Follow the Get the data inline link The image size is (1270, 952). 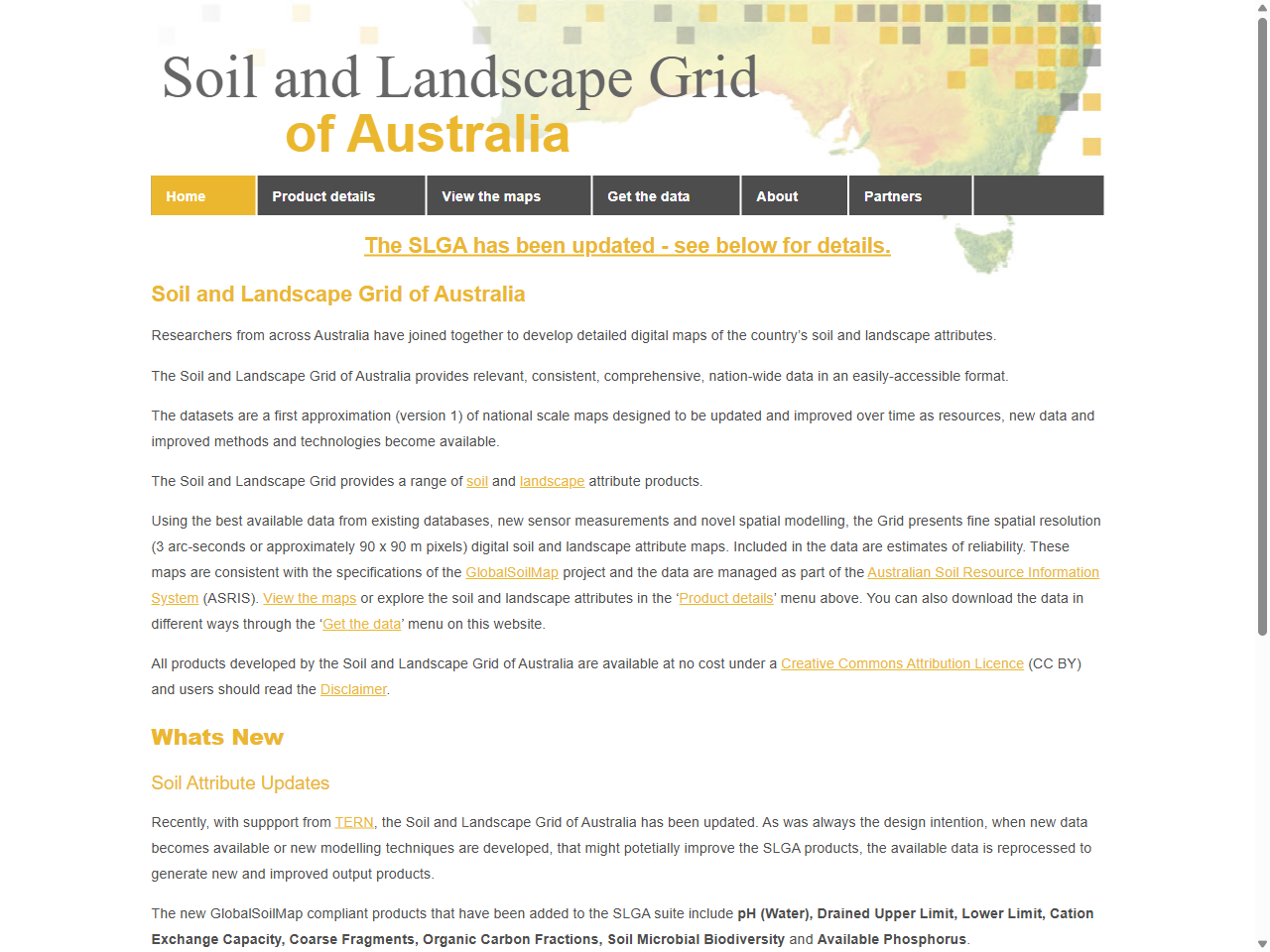pos(361,624)
